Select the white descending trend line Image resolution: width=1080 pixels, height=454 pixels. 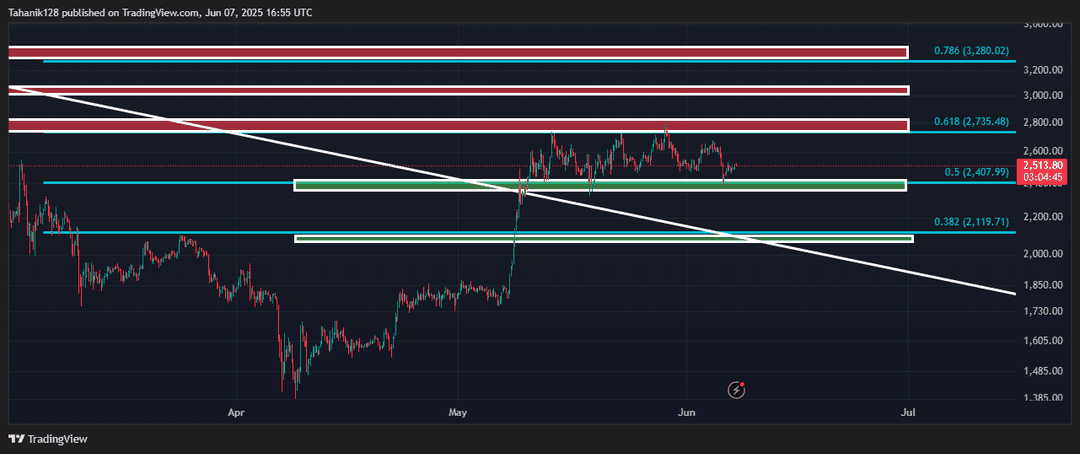point(511,191)
